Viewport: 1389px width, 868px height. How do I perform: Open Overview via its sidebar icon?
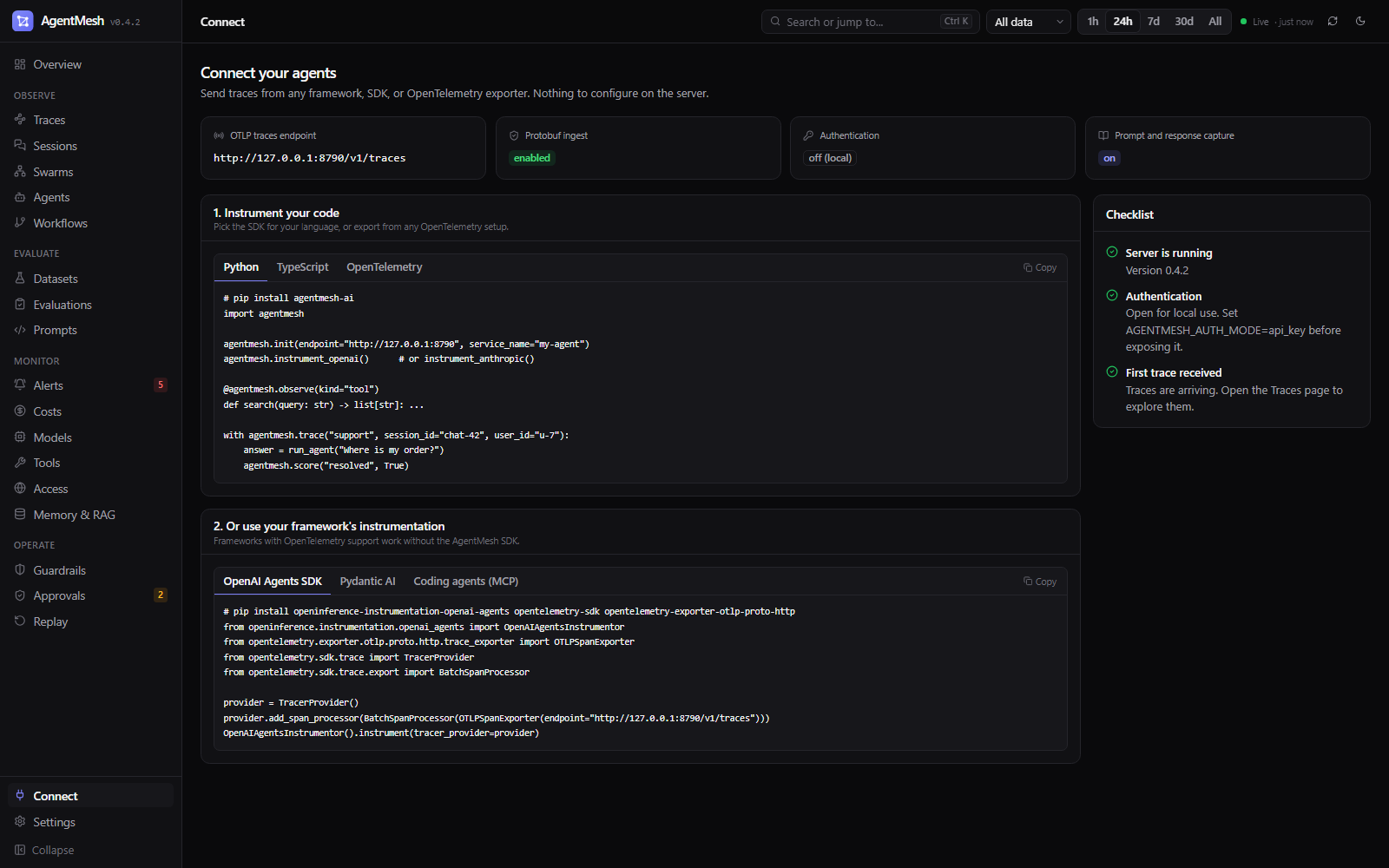pyautogui.click(x=20, y=64)
